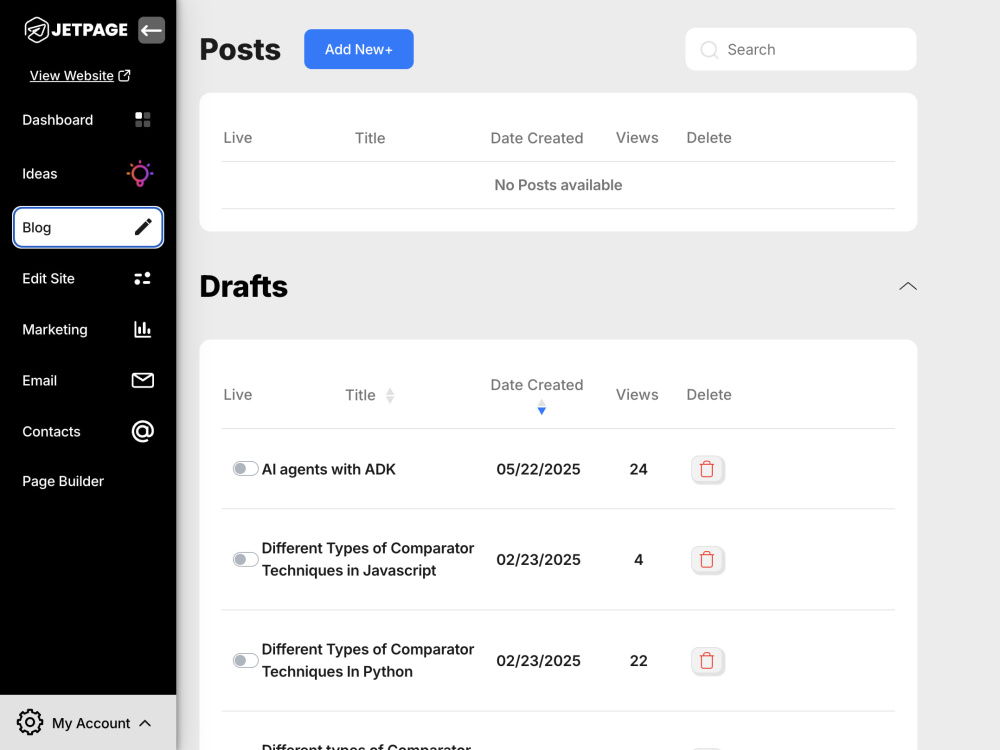
Task: Open the Email section
Action: click(88, 380)
